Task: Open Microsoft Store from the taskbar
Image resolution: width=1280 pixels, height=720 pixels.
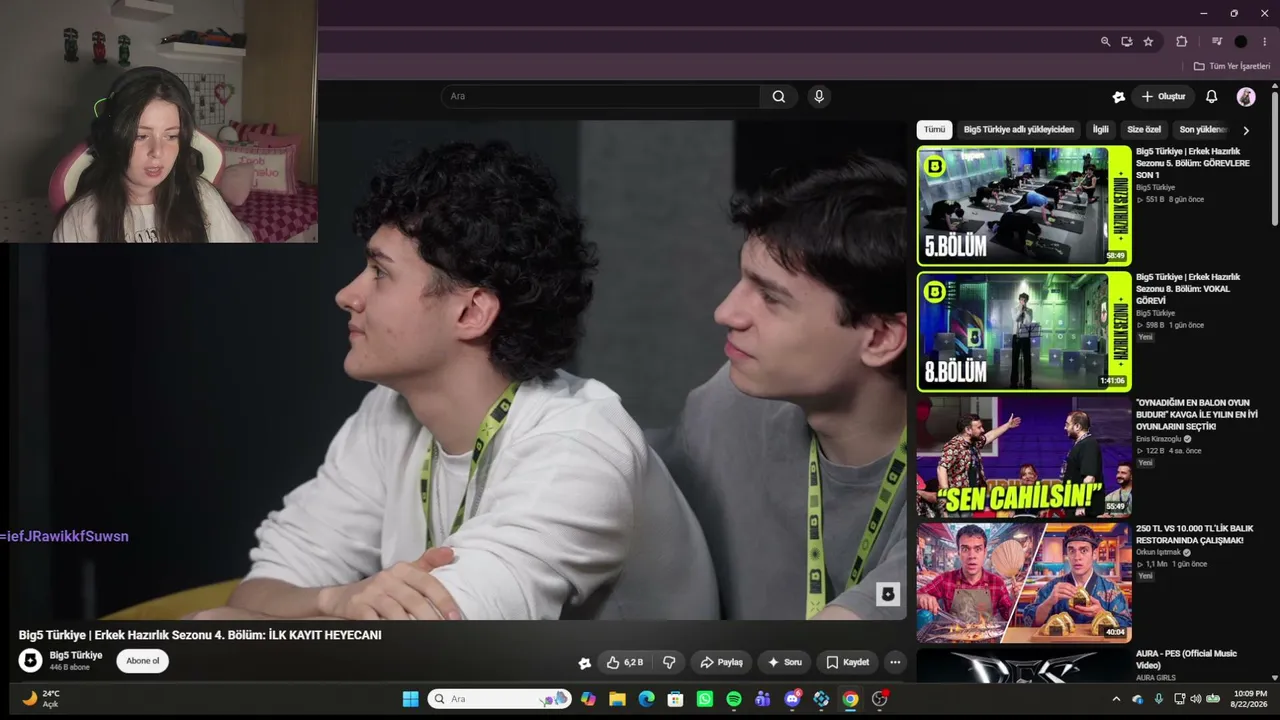Action: 675,699
